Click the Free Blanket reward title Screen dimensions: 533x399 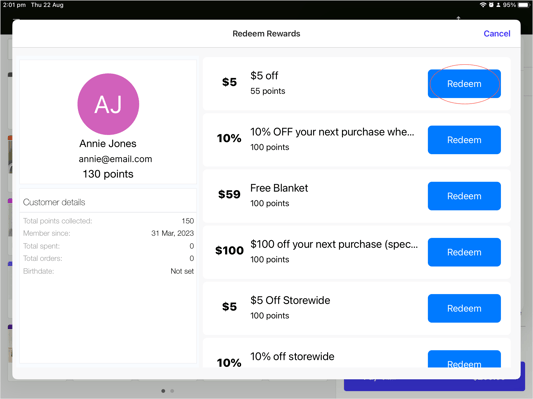(x=279, y=188)
